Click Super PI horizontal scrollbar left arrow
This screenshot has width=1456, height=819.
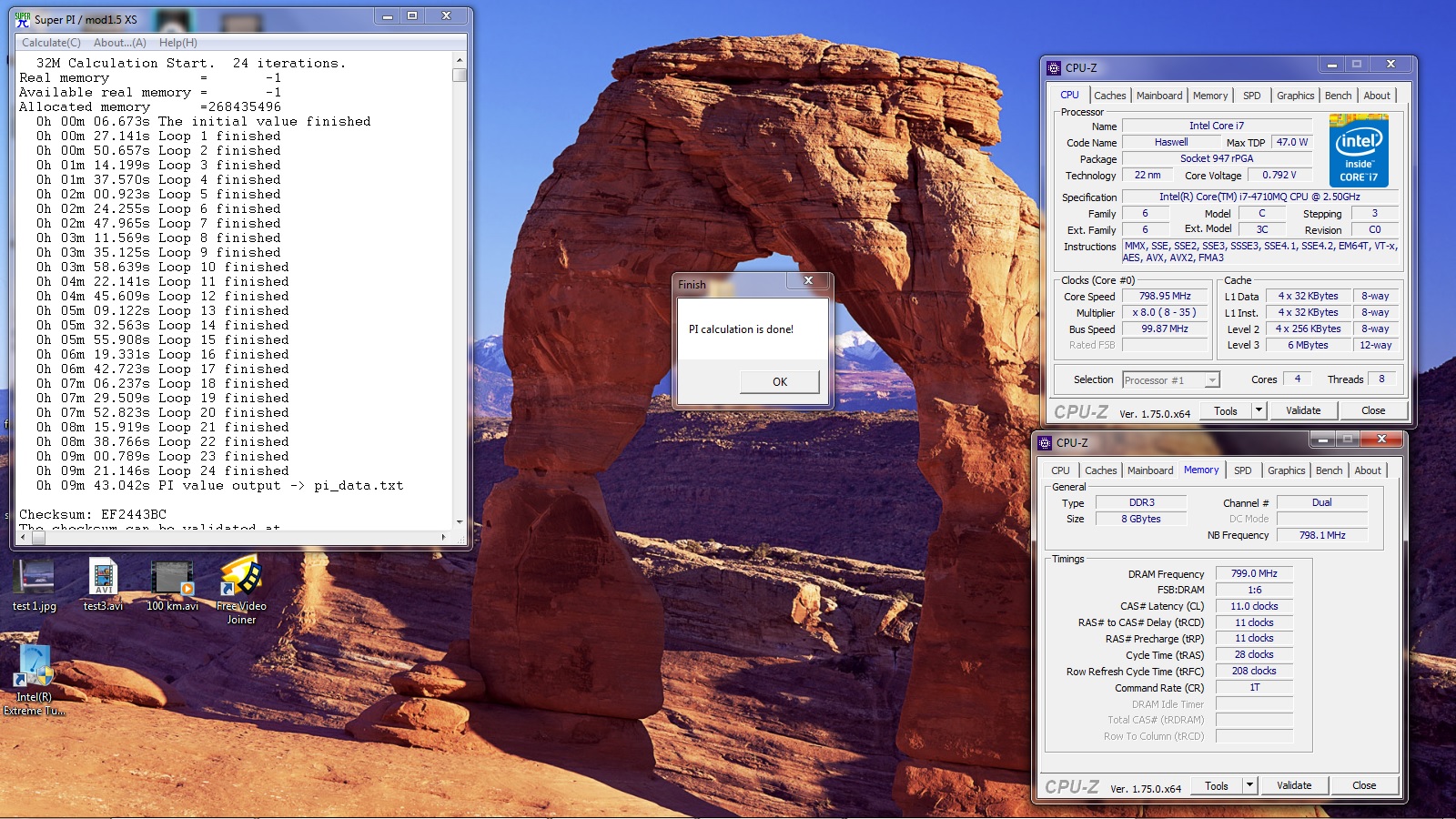25,537
